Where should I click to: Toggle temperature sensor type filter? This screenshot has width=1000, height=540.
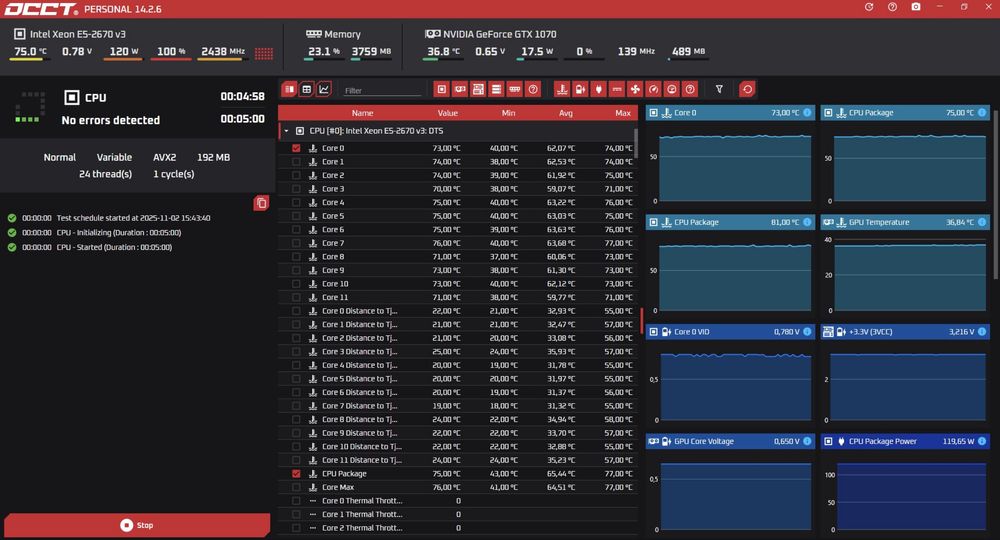coord(562,89)
